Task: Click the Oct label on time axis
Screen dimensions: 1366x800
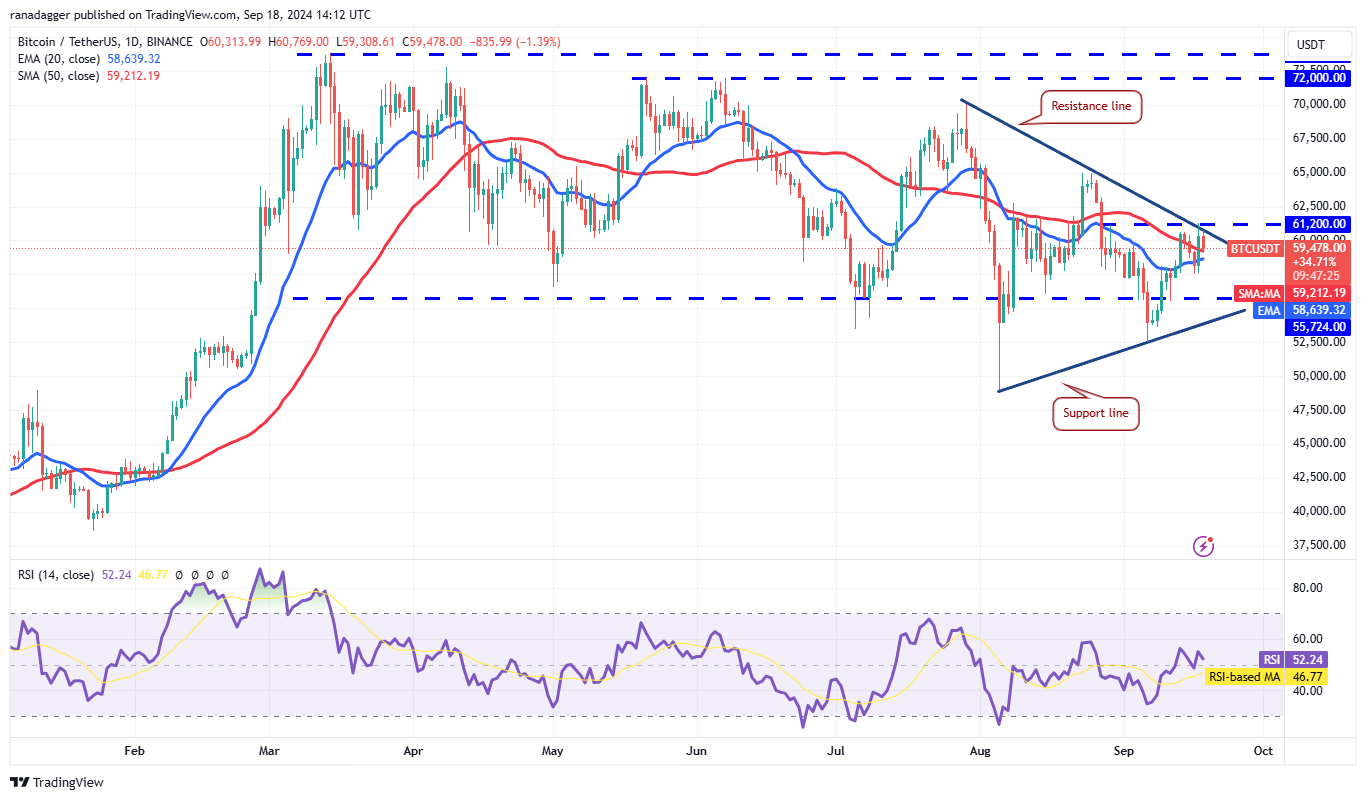Action: tap(1263, 750)
